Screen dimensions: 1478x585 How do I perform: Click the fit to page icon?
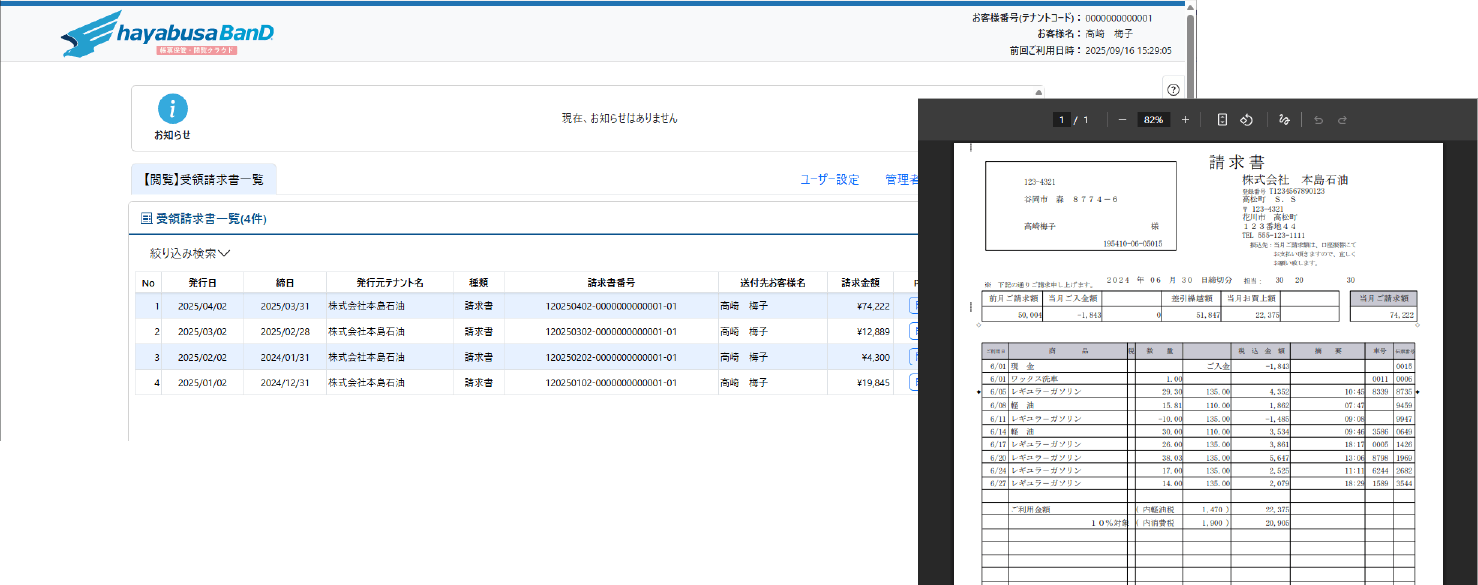pyautogui.click(x=1222, y=120)
